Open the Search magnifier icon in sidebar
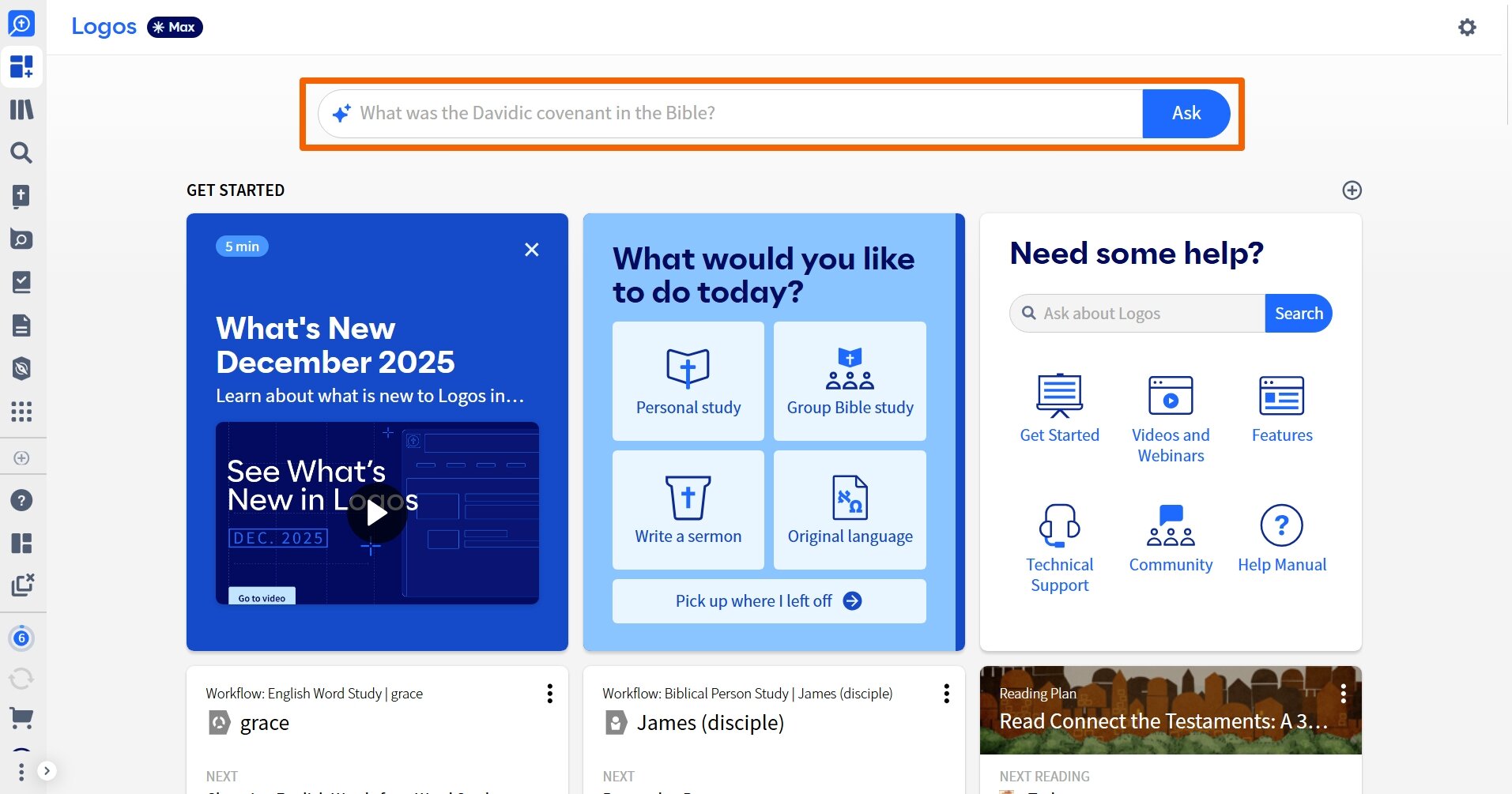Screen dimensions: 1512x794 (21, 152)
